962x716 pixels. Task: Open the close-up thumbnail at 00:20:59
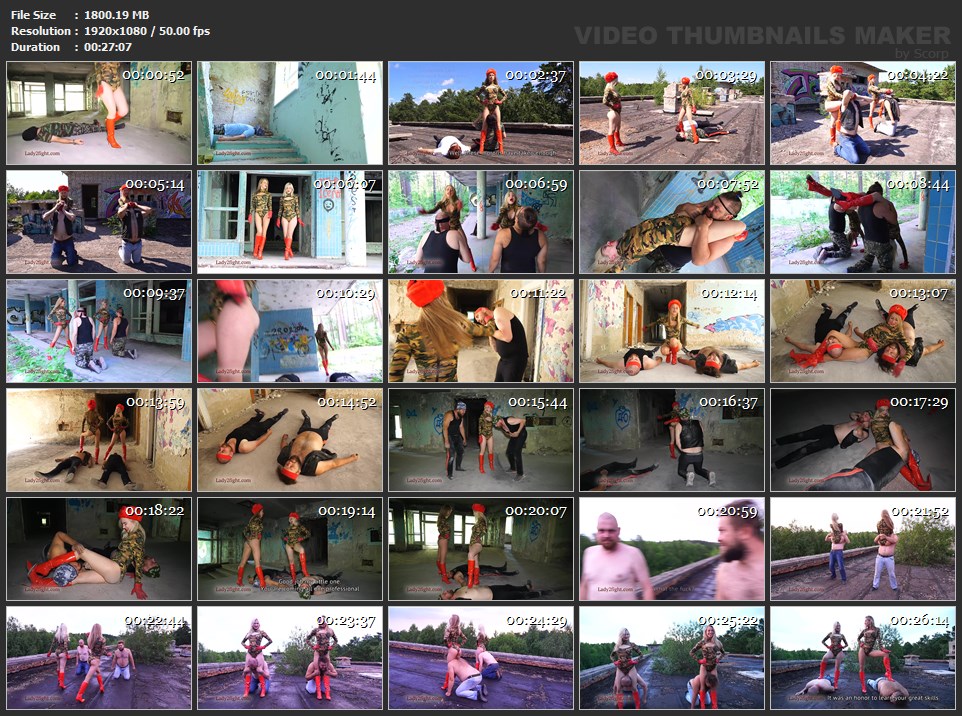pos(671,549)
